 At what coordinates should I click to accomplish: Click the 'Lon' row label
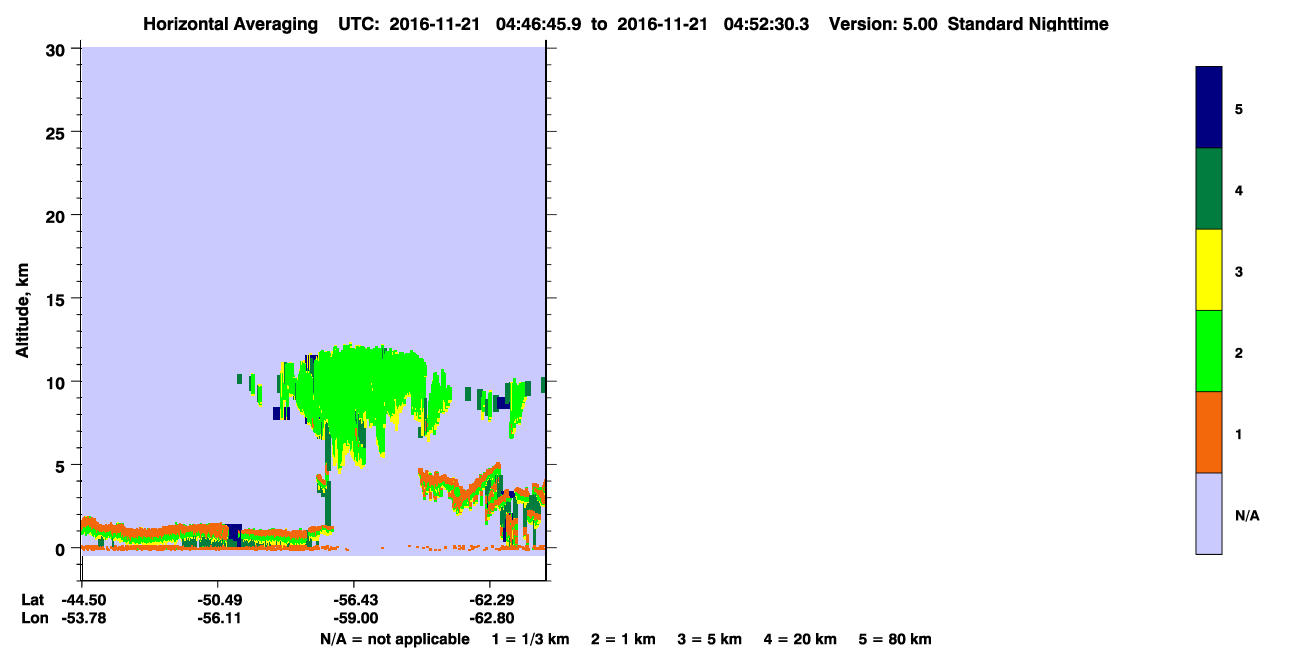click(x=33, y=618)
